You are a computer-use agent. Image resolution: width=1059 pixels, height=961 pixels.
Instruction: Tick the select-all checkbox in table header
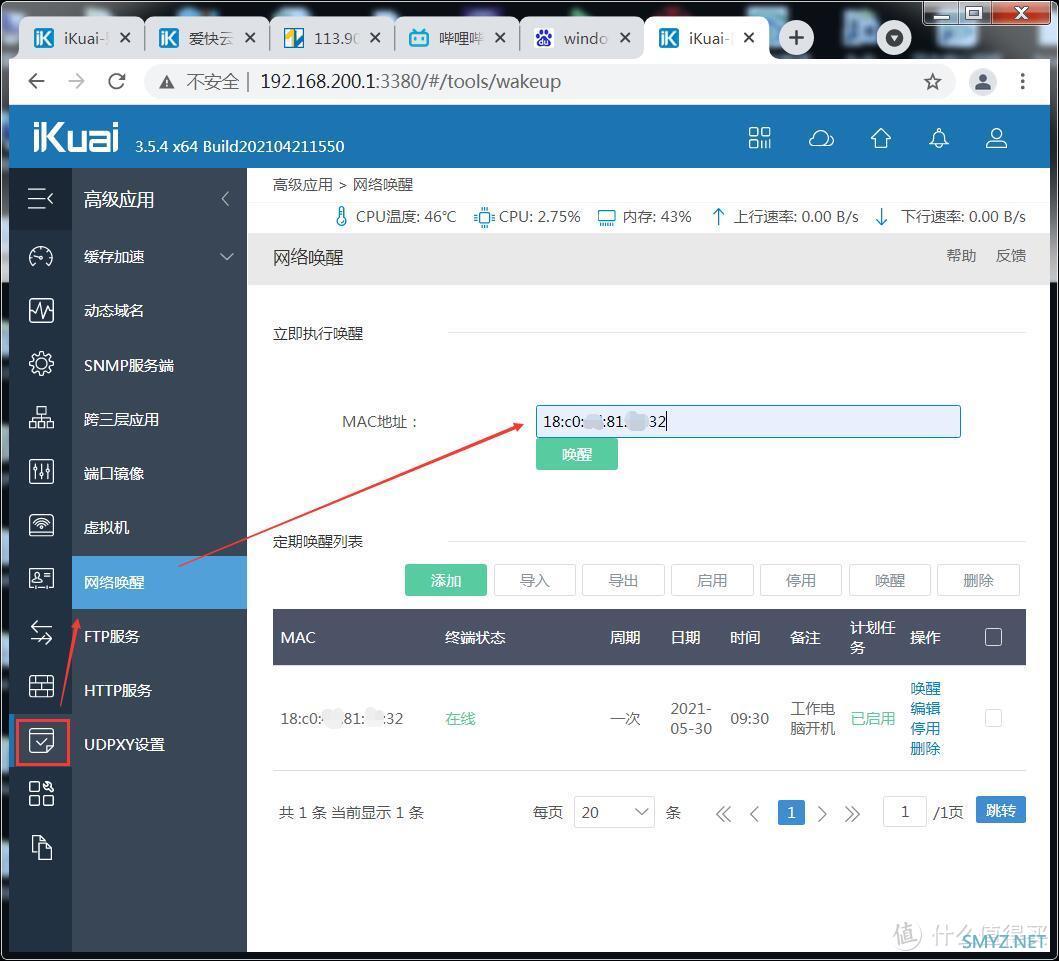993,637
